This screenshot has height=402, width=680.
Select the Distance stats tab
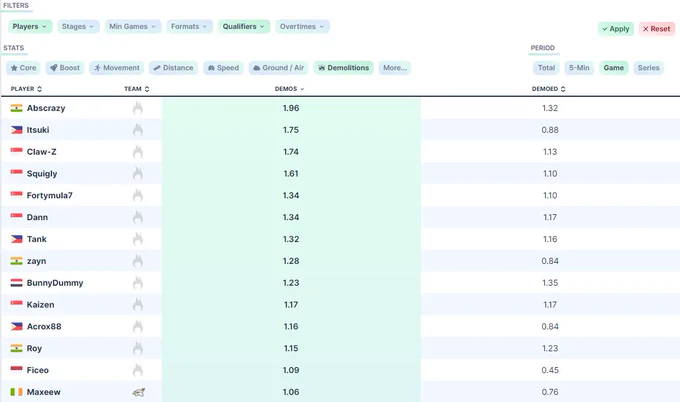(x=173, y=68)
